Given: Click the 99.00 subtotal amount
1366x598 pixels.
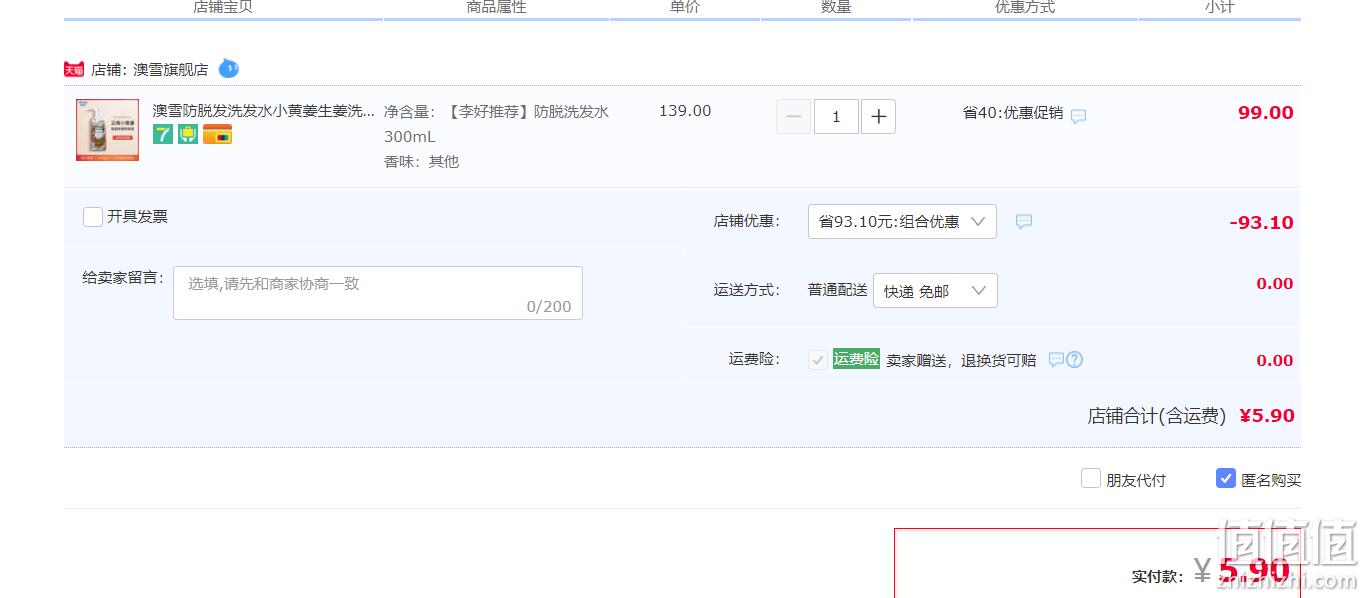Looking at the screenshot, I should click(1266, 113).
